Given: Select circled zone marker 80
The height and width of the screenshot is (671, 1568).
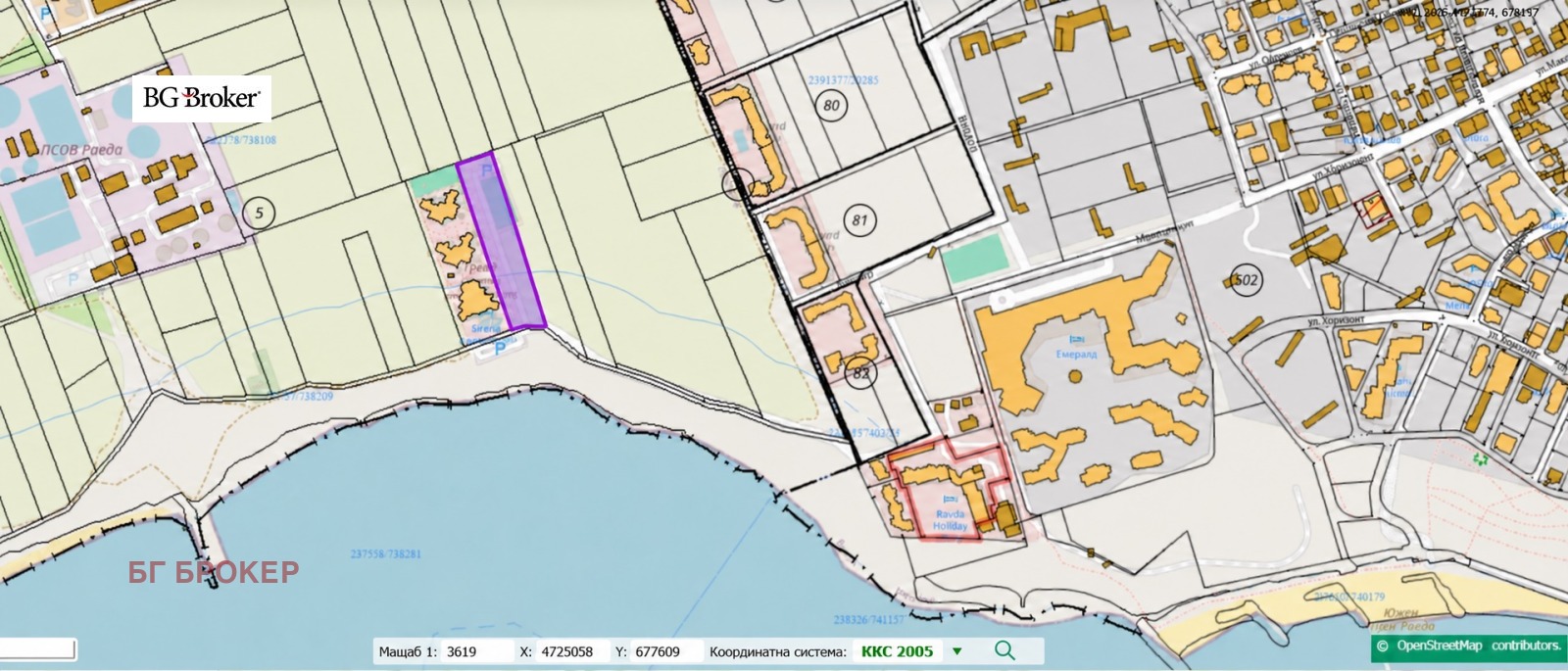Looking at the screenshot, I should (831, 105).
